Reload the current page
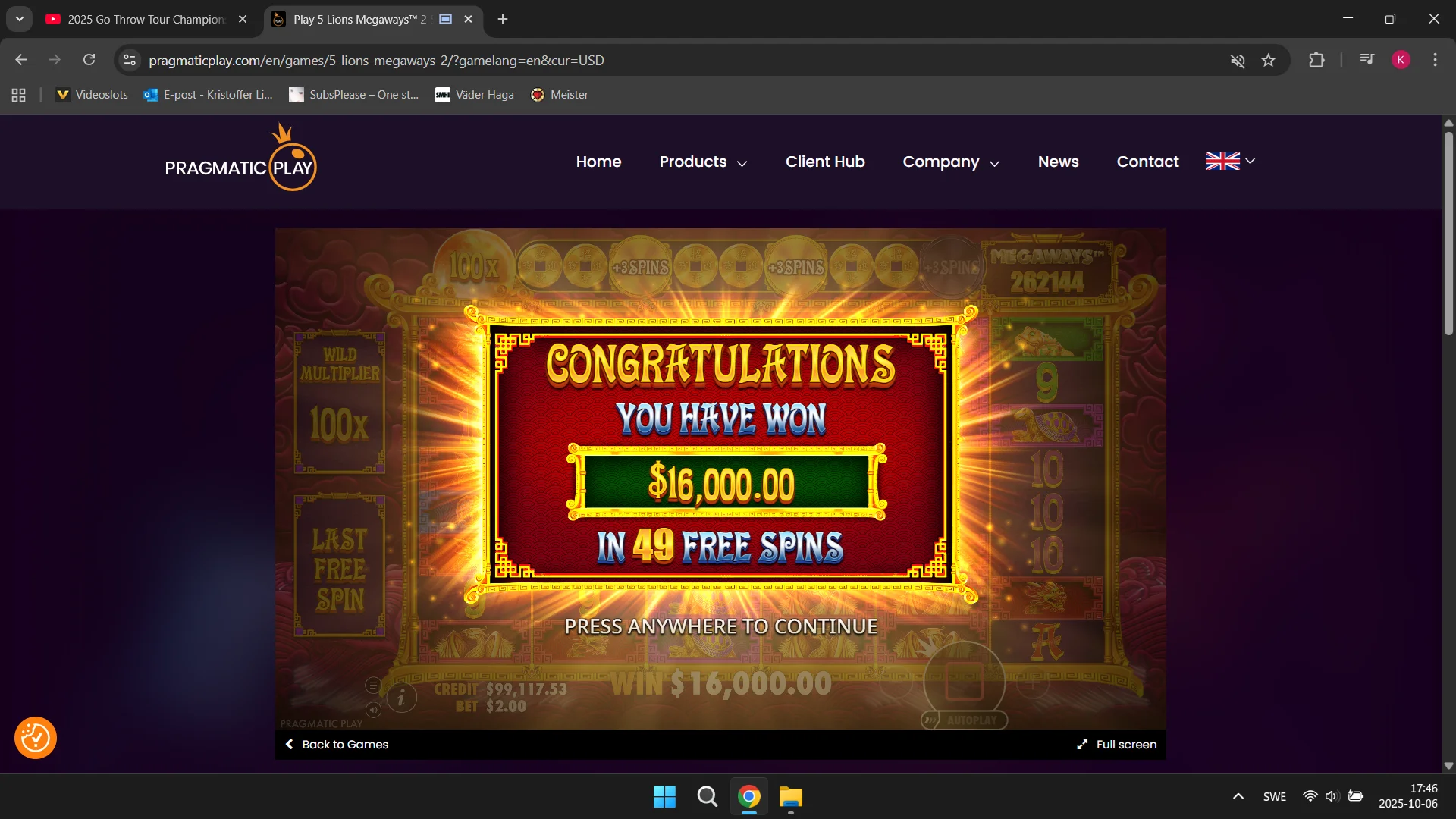The width and height of the screenshot is (1456, 819). (89, 60)
